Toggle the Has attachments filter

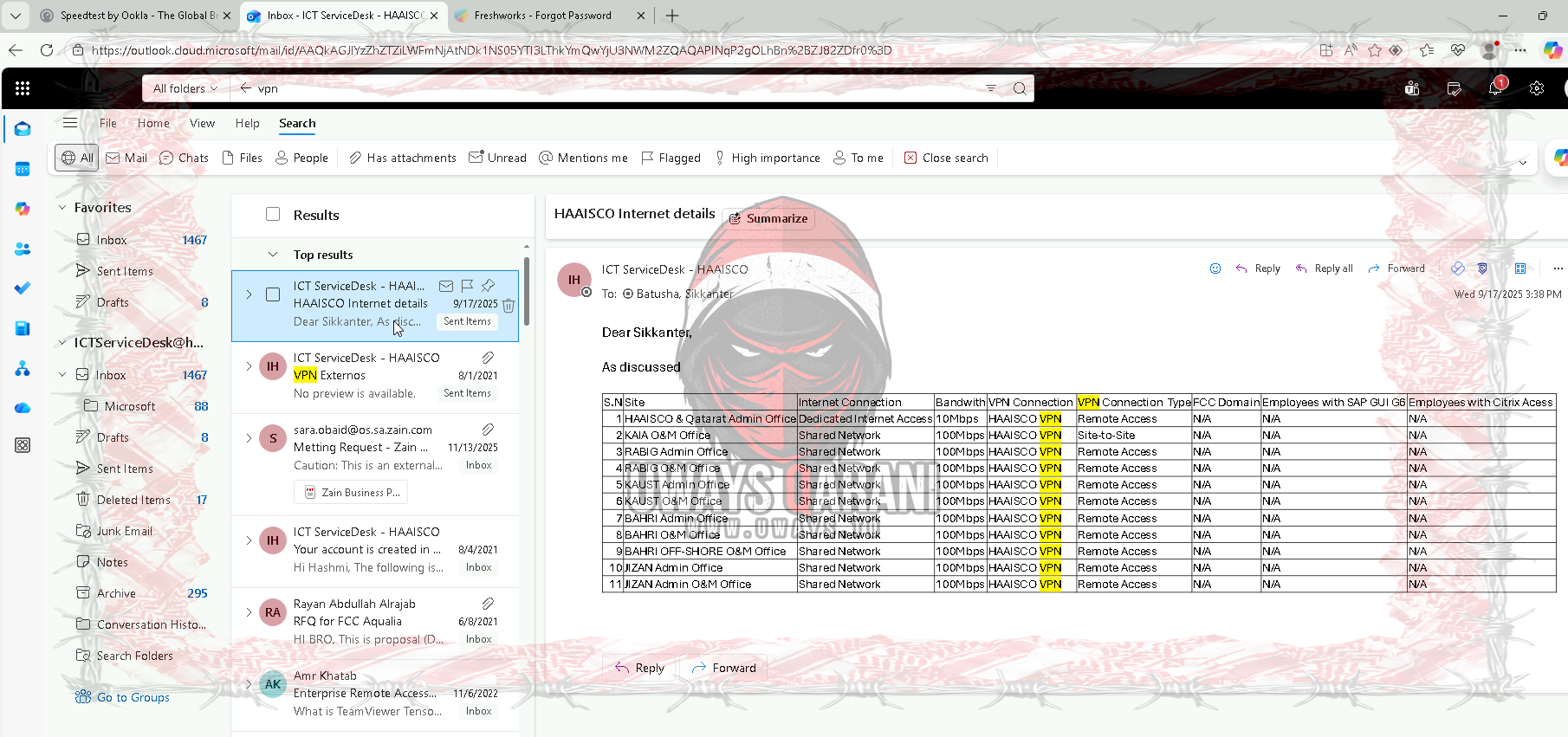click(x=402, y=158)
